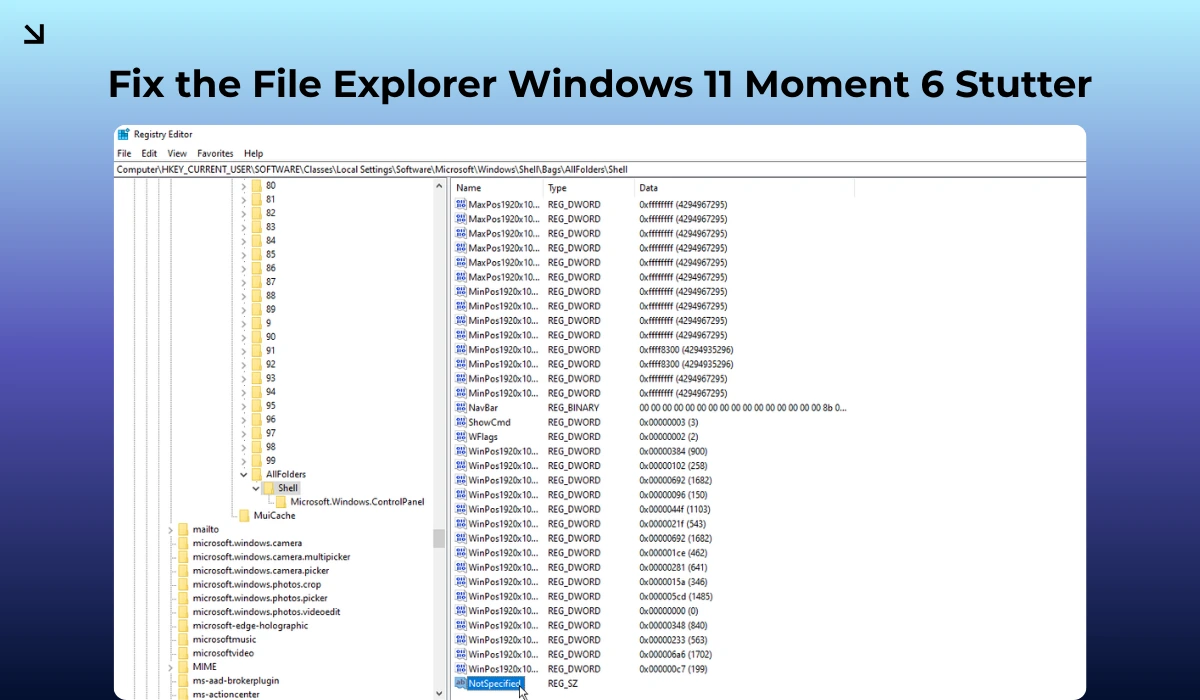Expand the key 84 chevron
This screenshot has height=700, width=1200.
tap(243, 240)
